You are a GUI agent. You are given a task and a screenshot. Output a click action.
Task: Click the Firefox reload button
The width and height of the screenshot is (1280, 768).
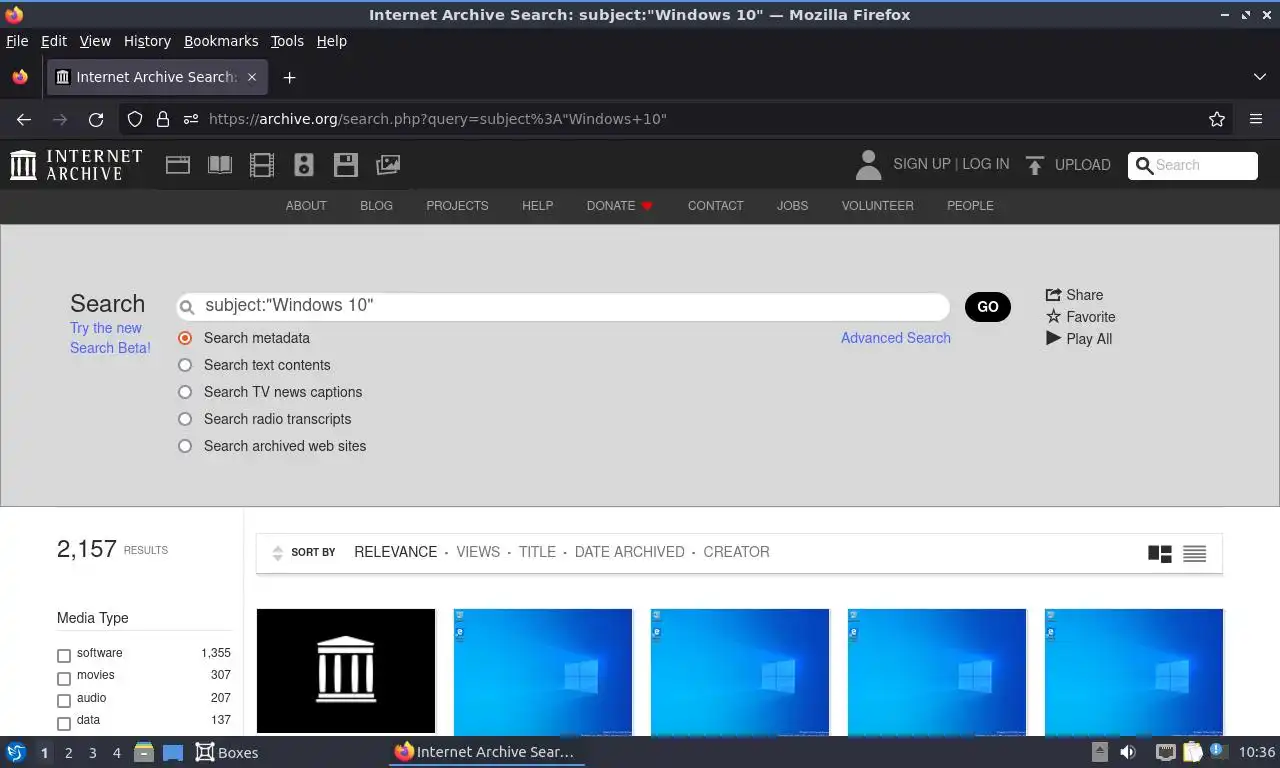pos(96,119)
